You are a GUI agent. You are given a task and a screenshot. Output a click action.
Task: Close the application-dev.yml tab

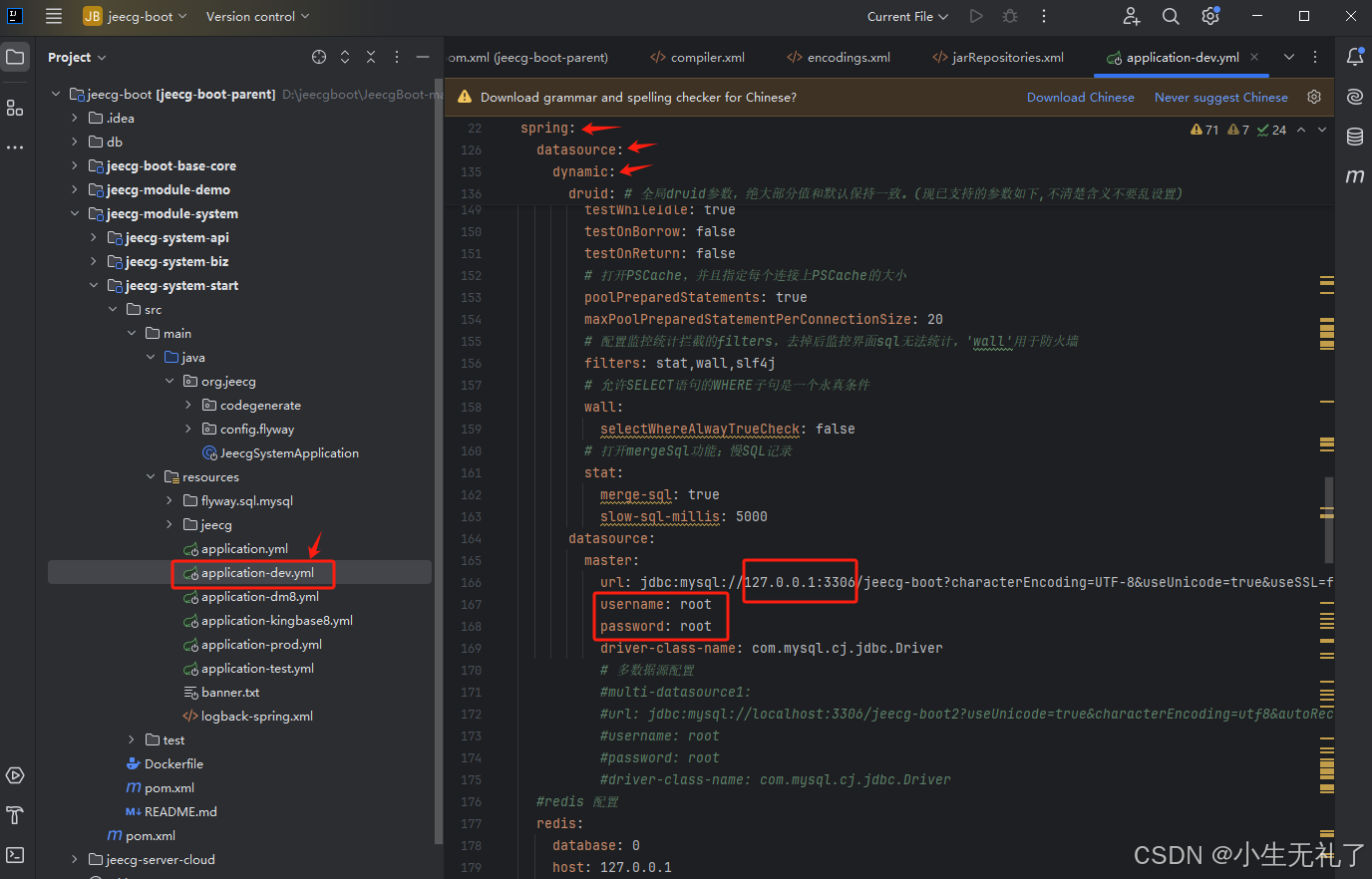pyautogui.click(x=1254, y=57)
